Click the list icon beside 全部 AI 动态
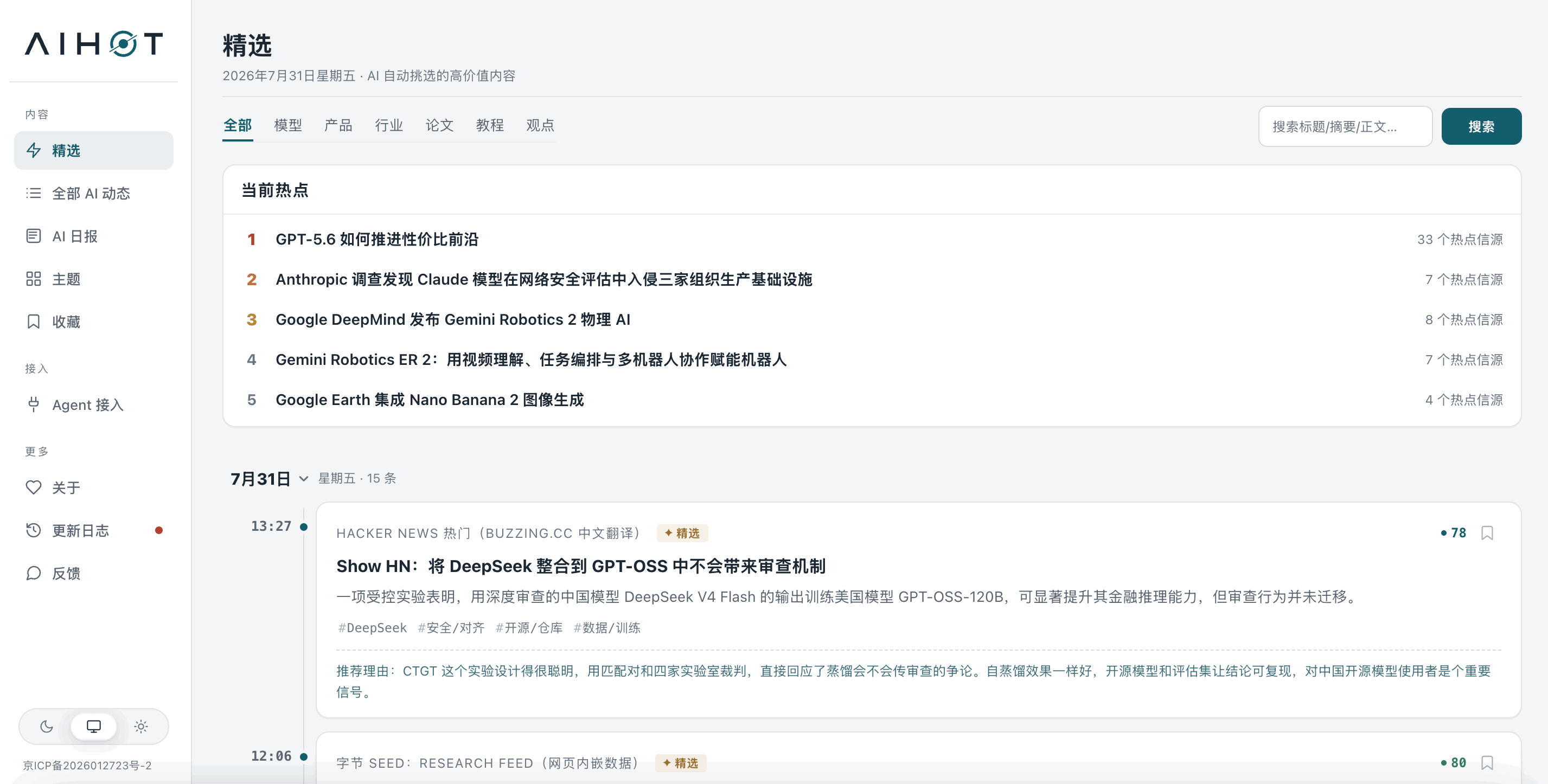The image size is (1548, 784). point(34,193)
